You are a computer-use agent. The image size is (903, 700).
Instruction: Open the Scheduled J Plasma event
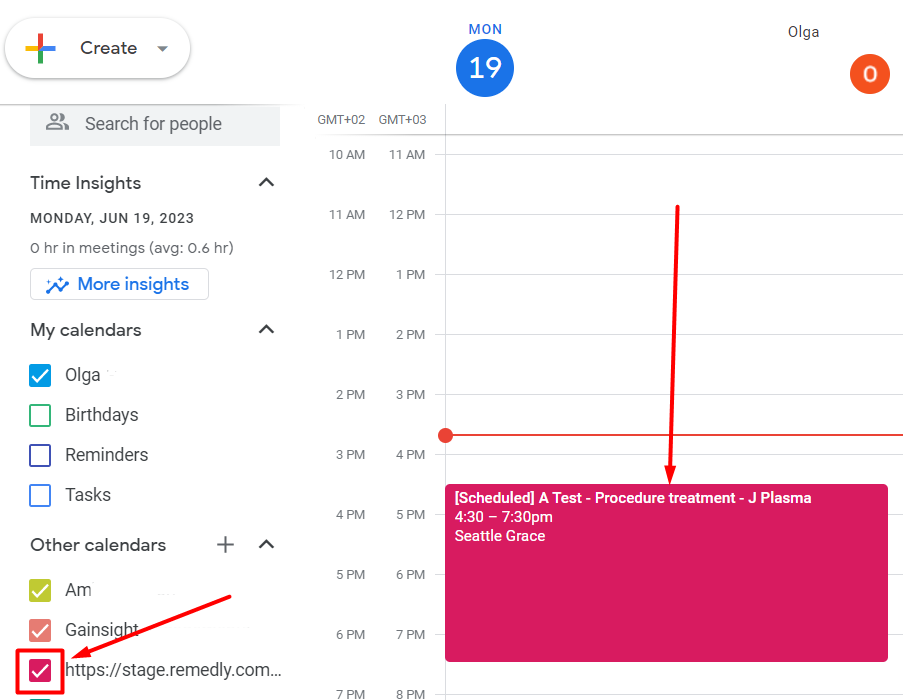coord(666,573)
